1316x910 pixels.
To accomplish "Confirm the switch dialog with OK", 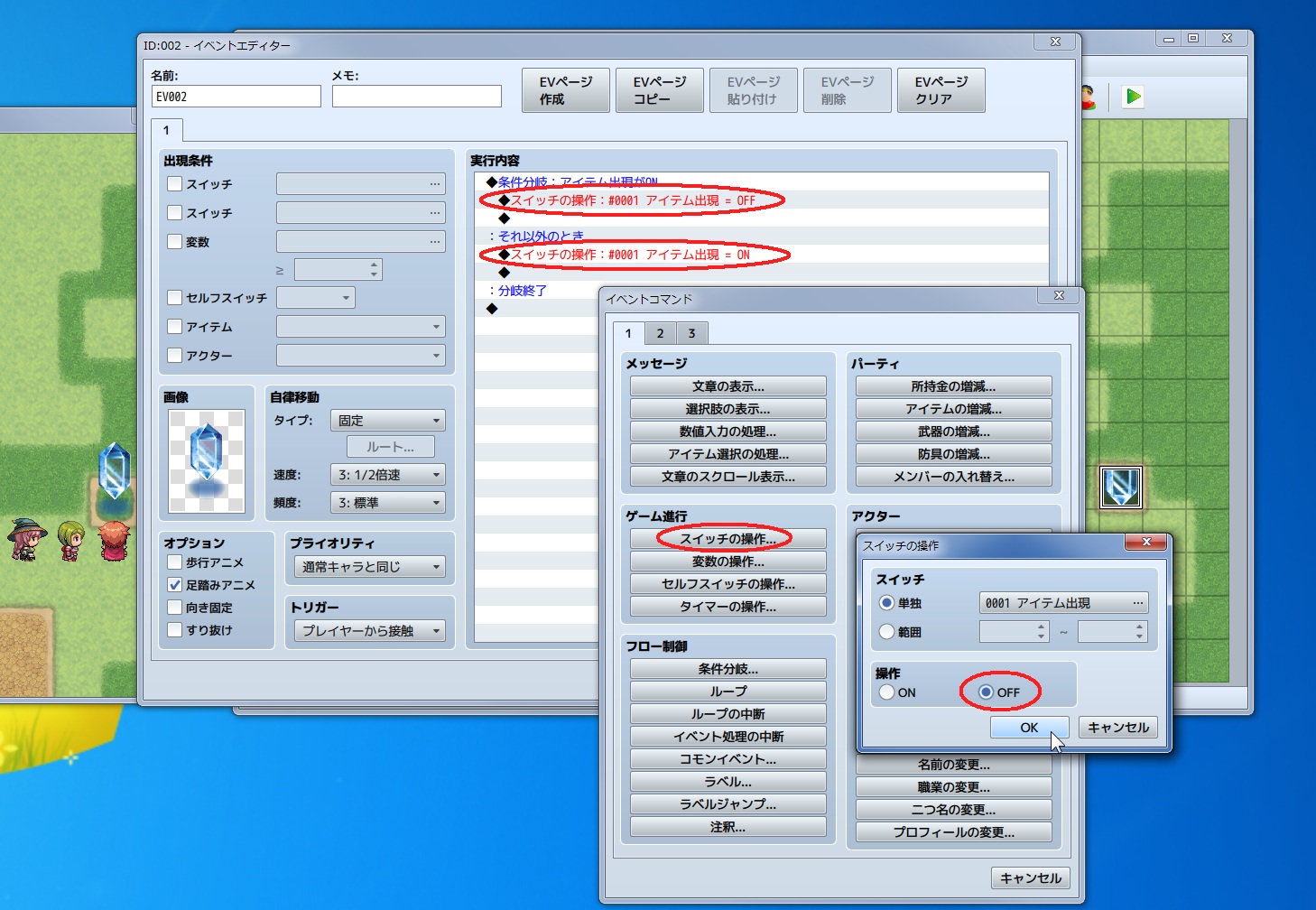I will point(1029,728).
